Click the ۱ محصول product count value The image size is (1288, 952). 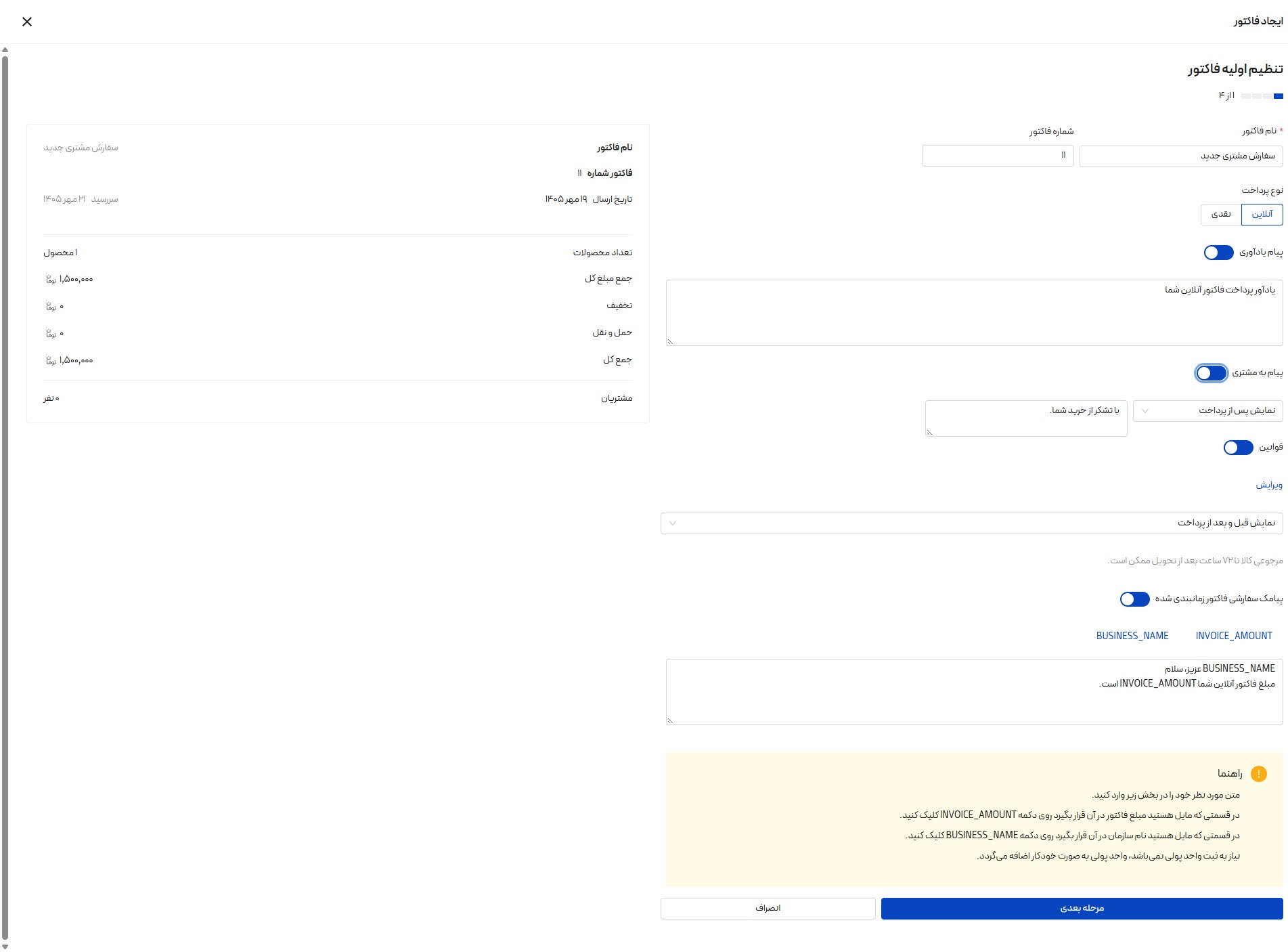pos(60,253)
